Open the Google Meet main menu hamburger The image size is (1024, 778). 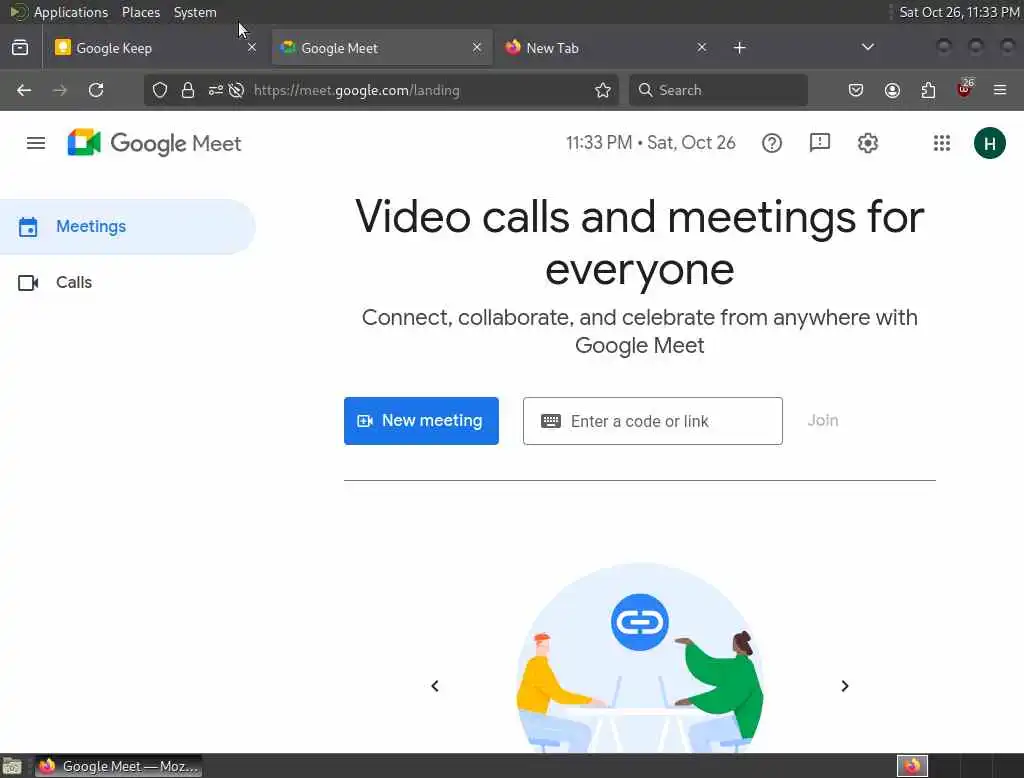click(x=36, y=143)
